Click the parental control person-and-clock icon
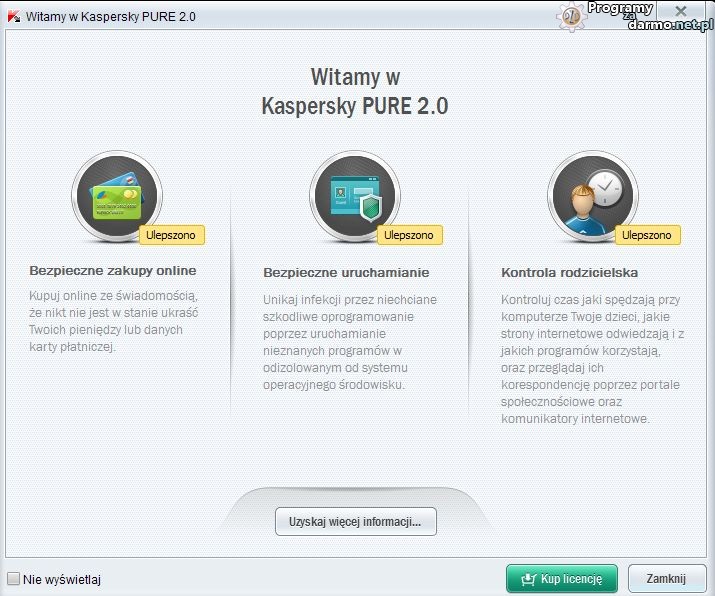This screenshot has width=715, height=596. pos(593,196)
